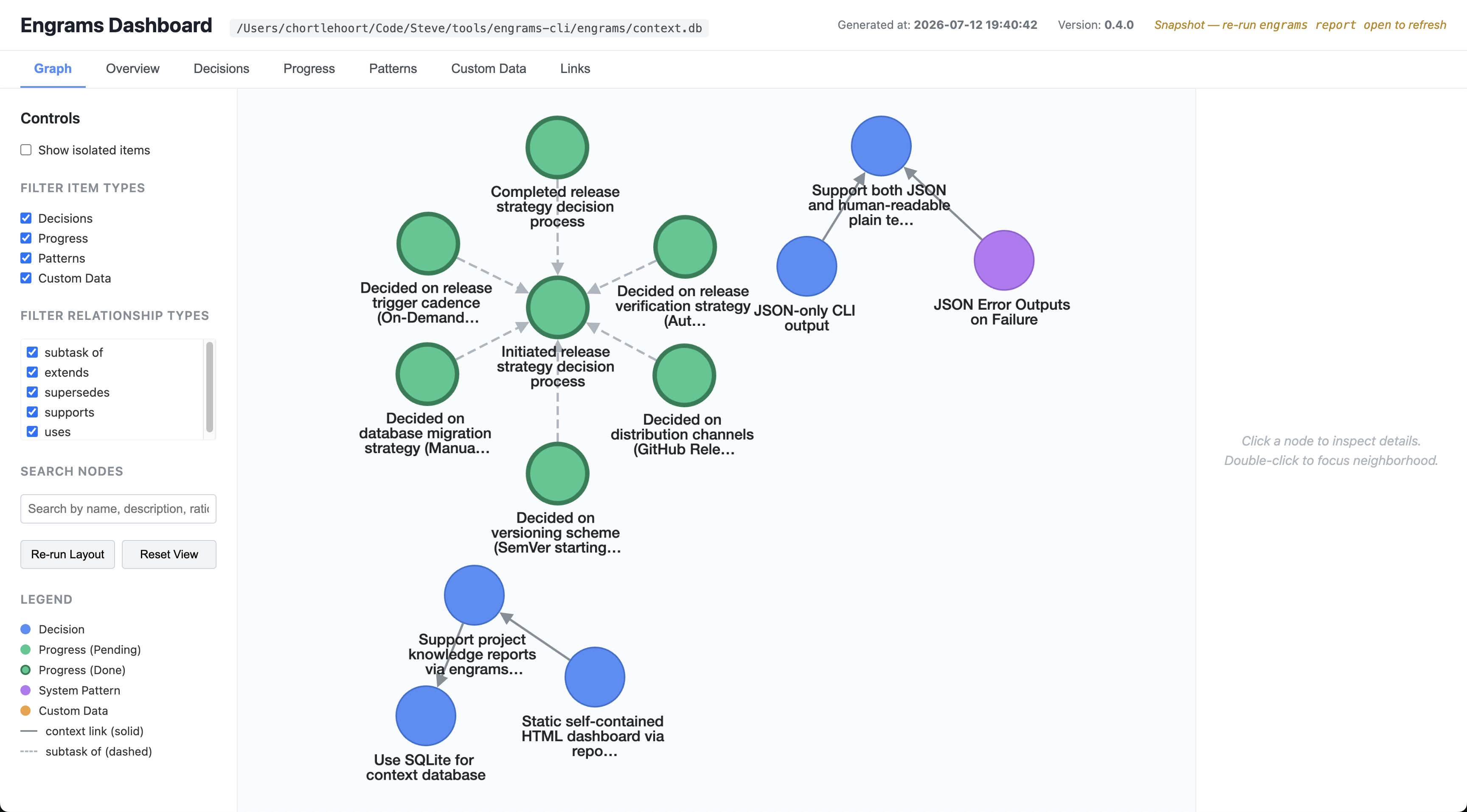
Task: Click the Version 0.4.0 text
Action: [1096, 25]
